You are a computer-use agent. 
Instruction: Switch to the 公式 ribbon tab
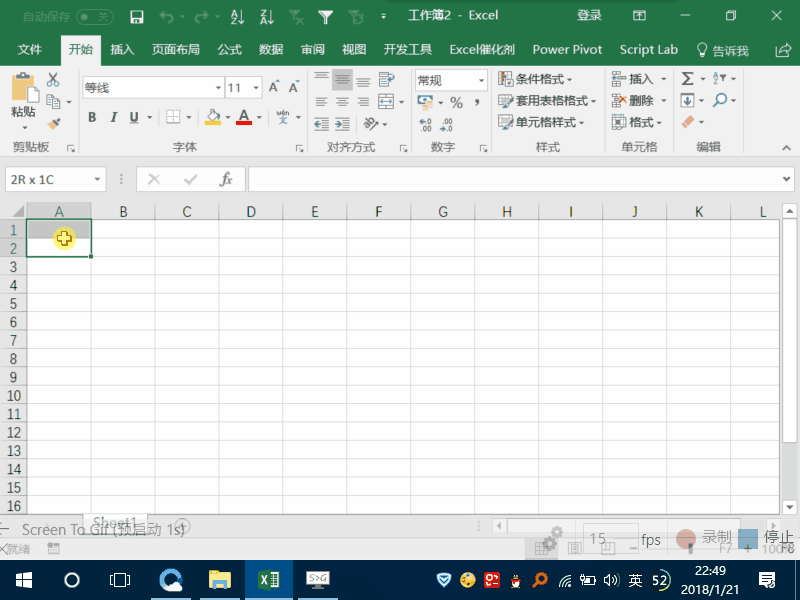click(x=230, y=49)
